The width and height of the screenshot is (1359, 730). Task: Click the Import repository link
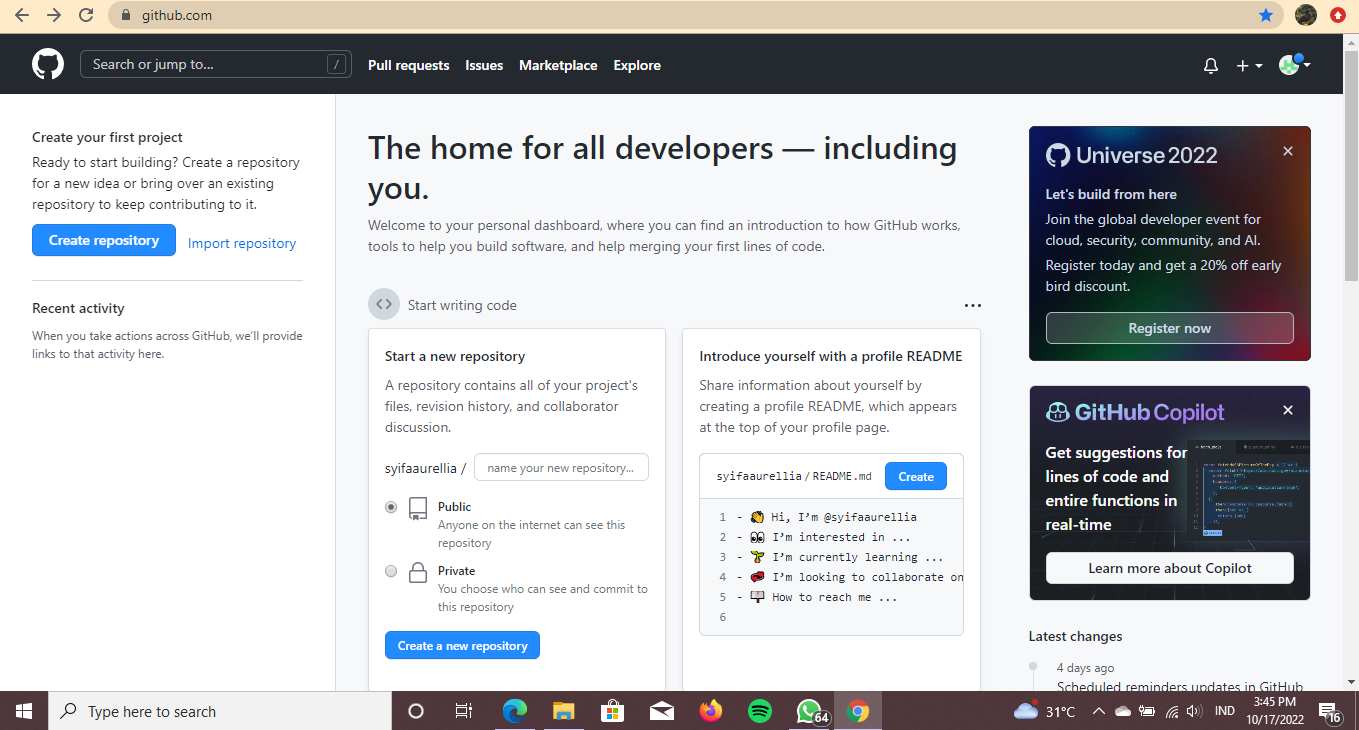241,243
